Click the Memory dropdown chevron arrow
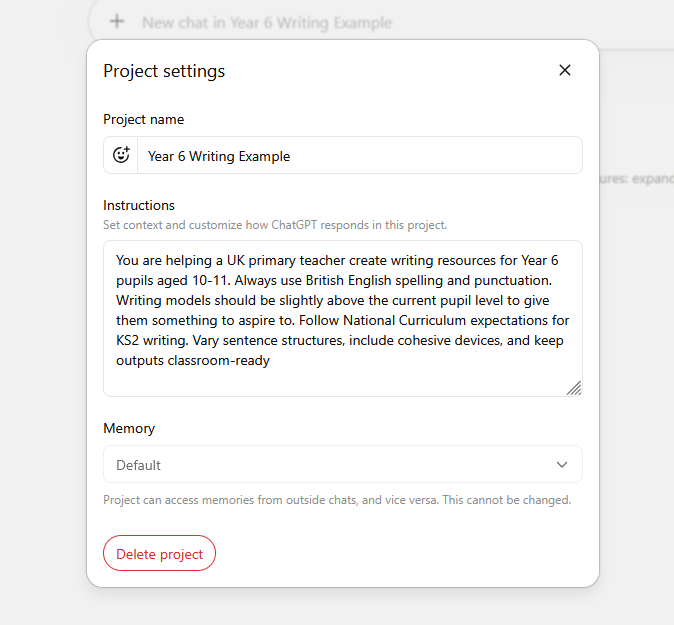674x625 pixels. [561, 465]
